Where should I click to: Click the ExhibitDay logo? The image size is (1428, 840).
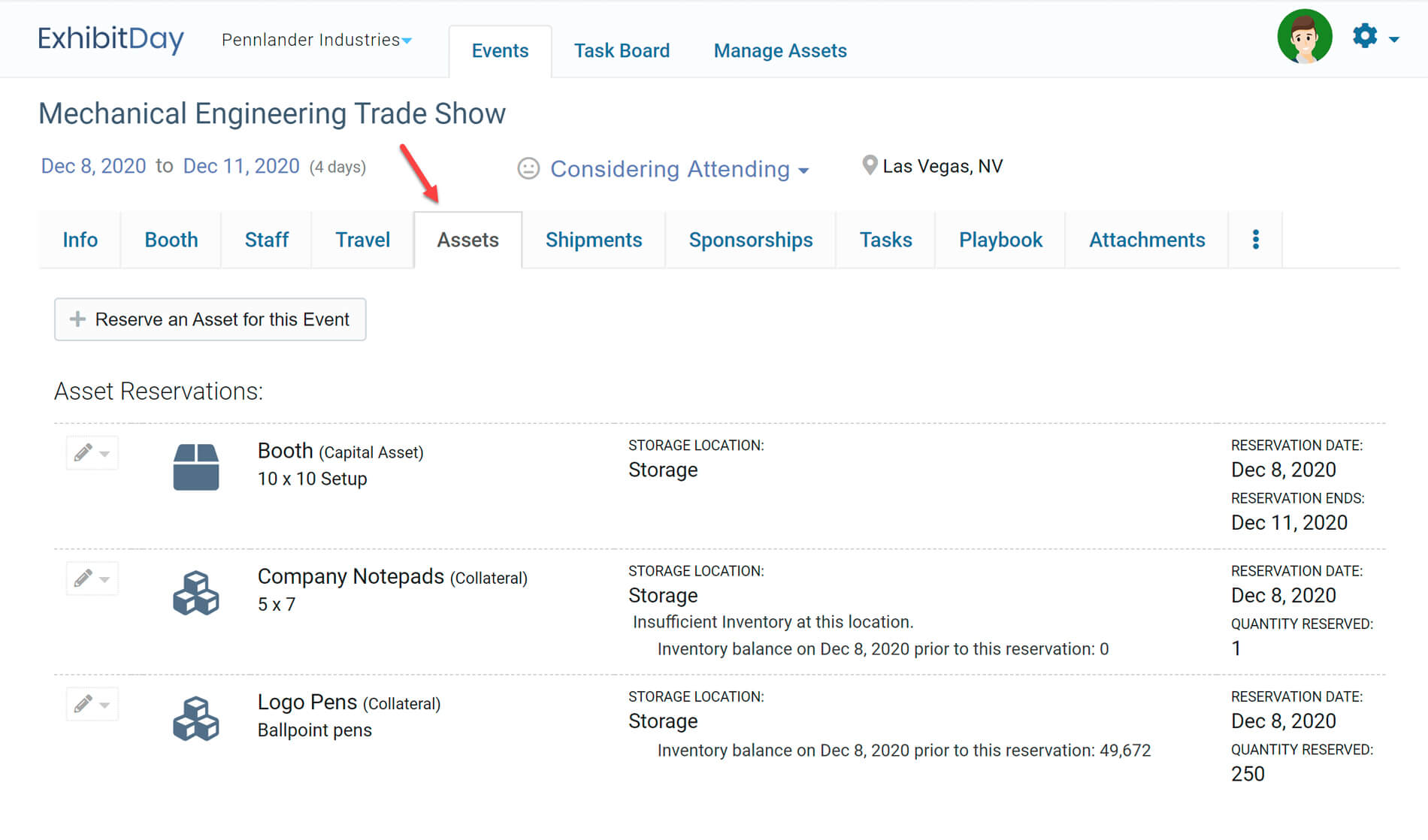pyautogui.click(x=110, y=38)
